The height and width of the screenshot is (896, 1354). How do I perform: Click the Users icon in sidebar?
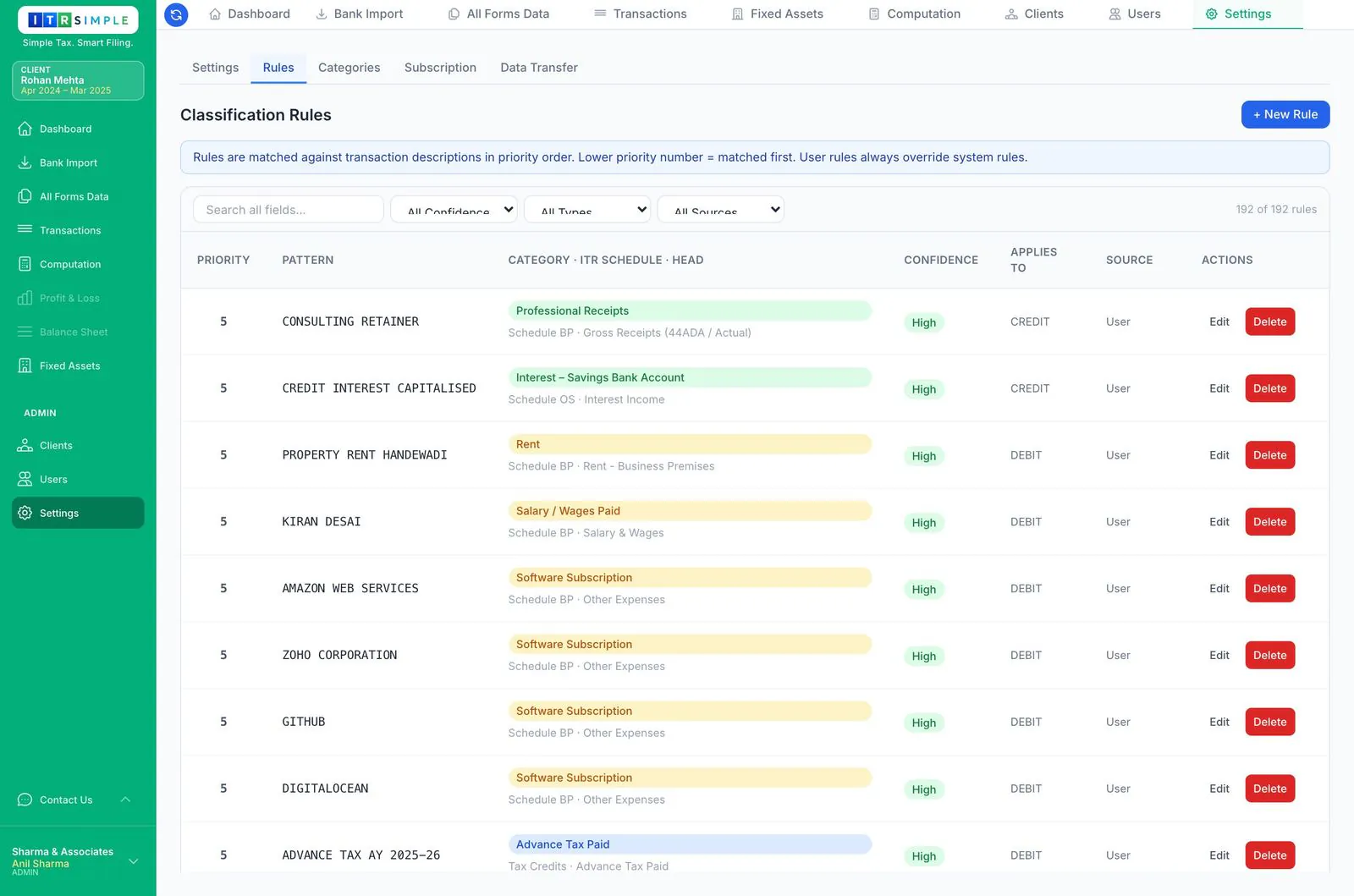coord(25,479)
